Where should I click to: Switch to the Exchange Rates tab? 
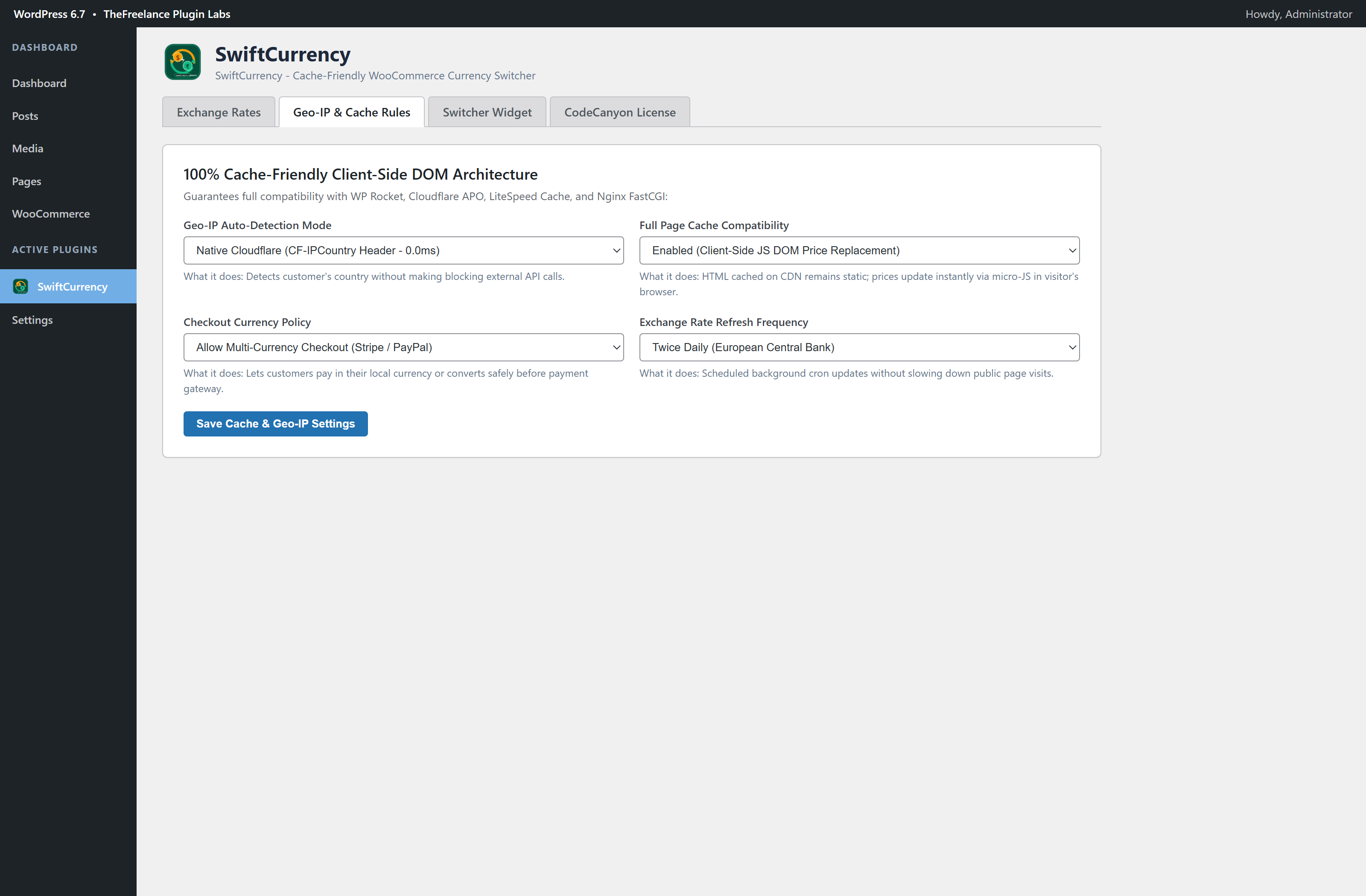219,112
